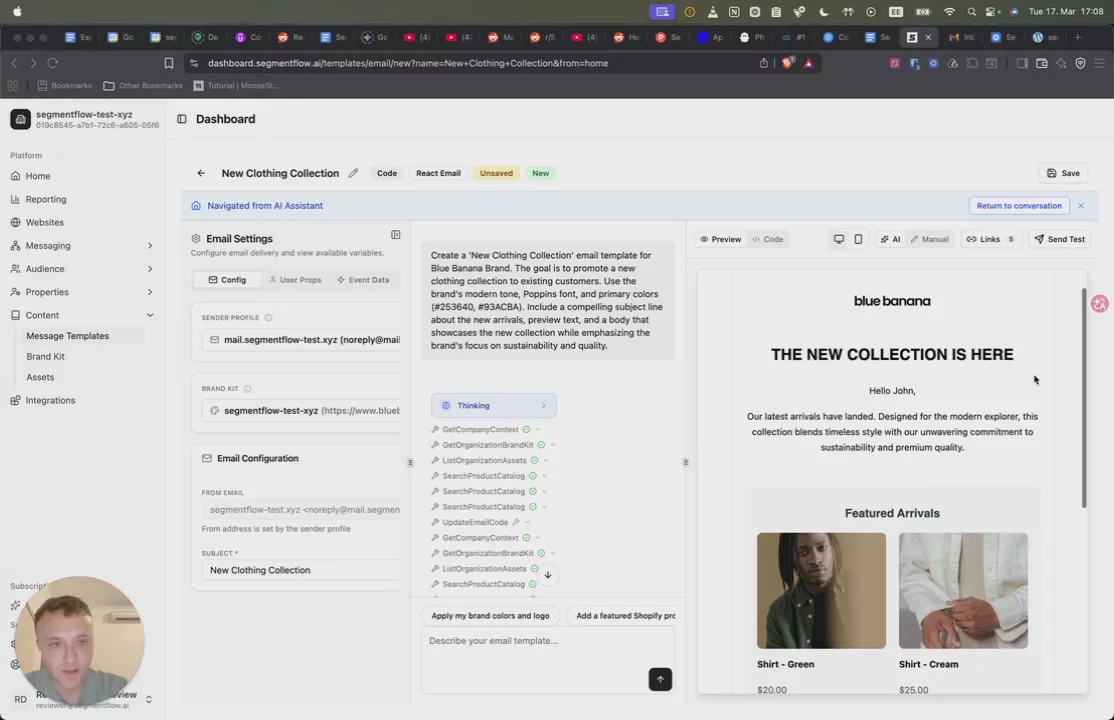Open Brand Kit under Content
Viewport: 1114px width, 720px height.
(x=45, y=356)
